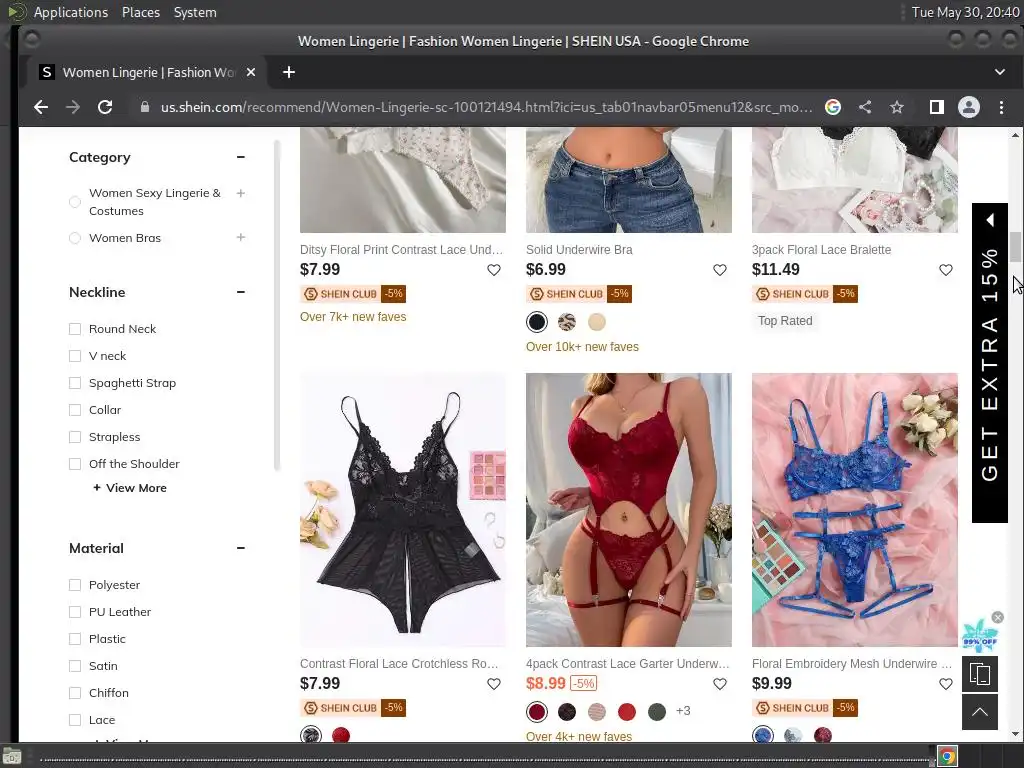1024x768 pixels.
Task: Open the System menu
Action: click(195, 12)
